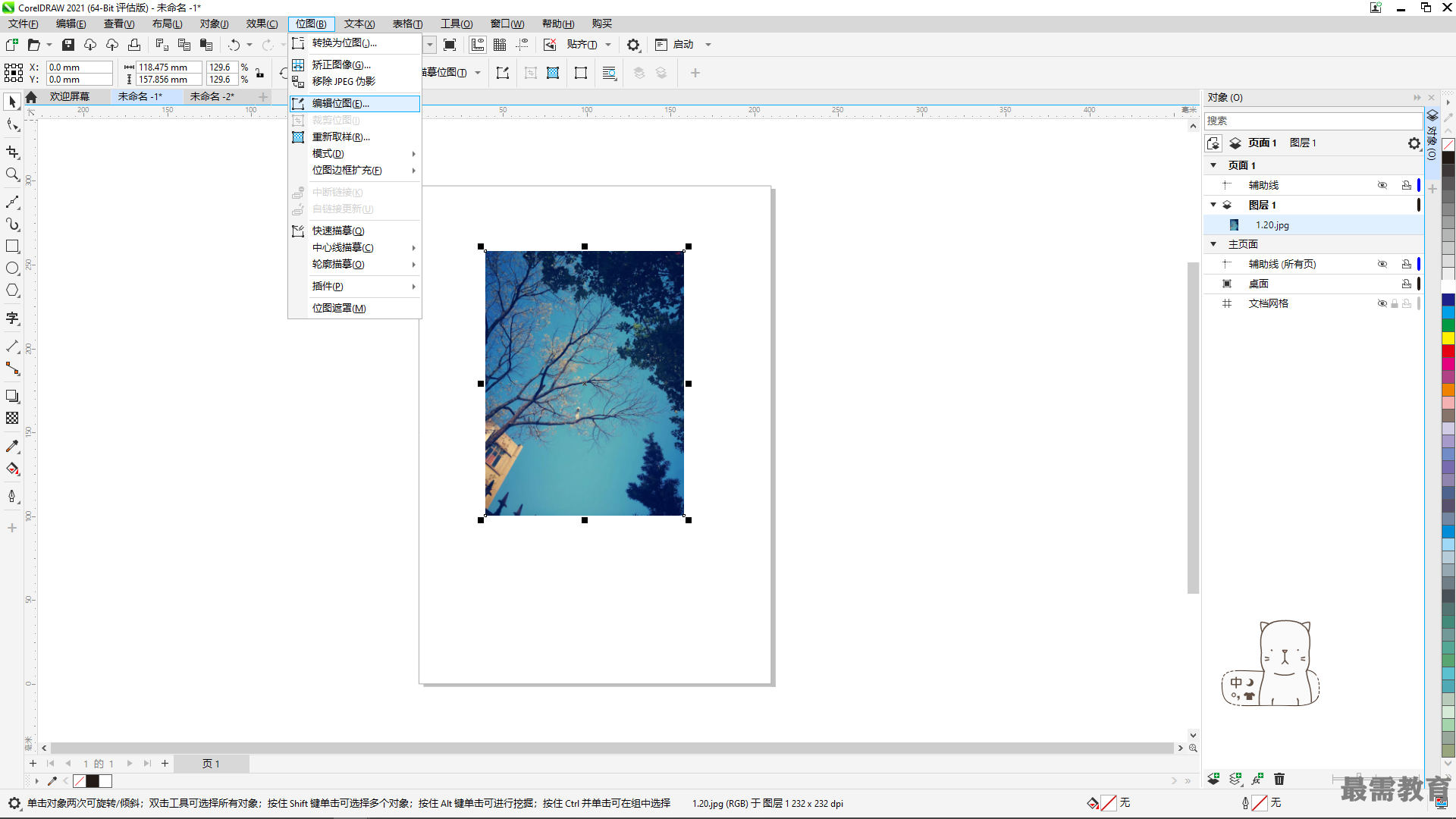This screenshot has width=1456, height=819.
Task: Select the Freehand drawing tool
Action: (x=12, y=202)
